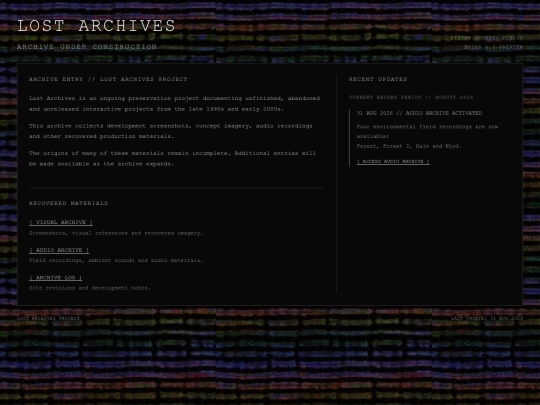Click the 'Last Update: 31 AUG 2026' footer text

pyautogui.click(x=487, y=319)
